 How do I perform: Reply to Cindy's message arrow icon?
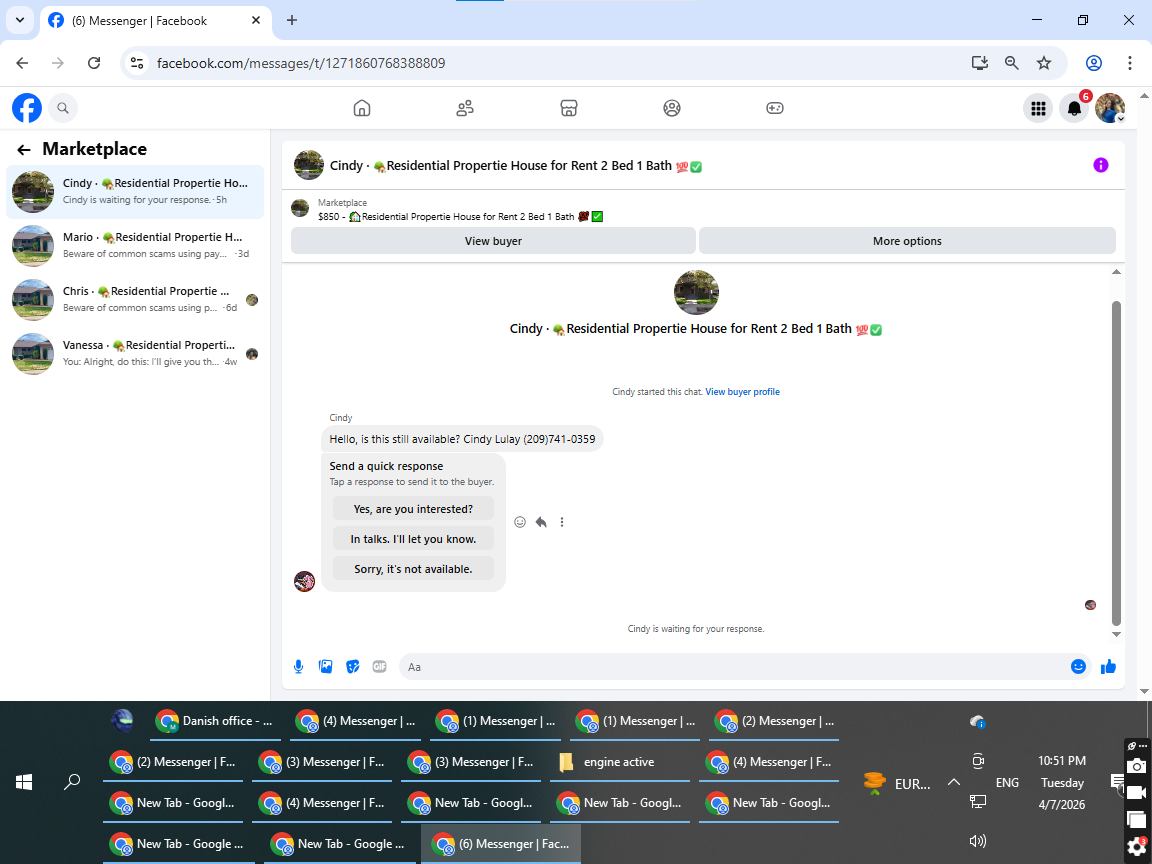(541, 522)
